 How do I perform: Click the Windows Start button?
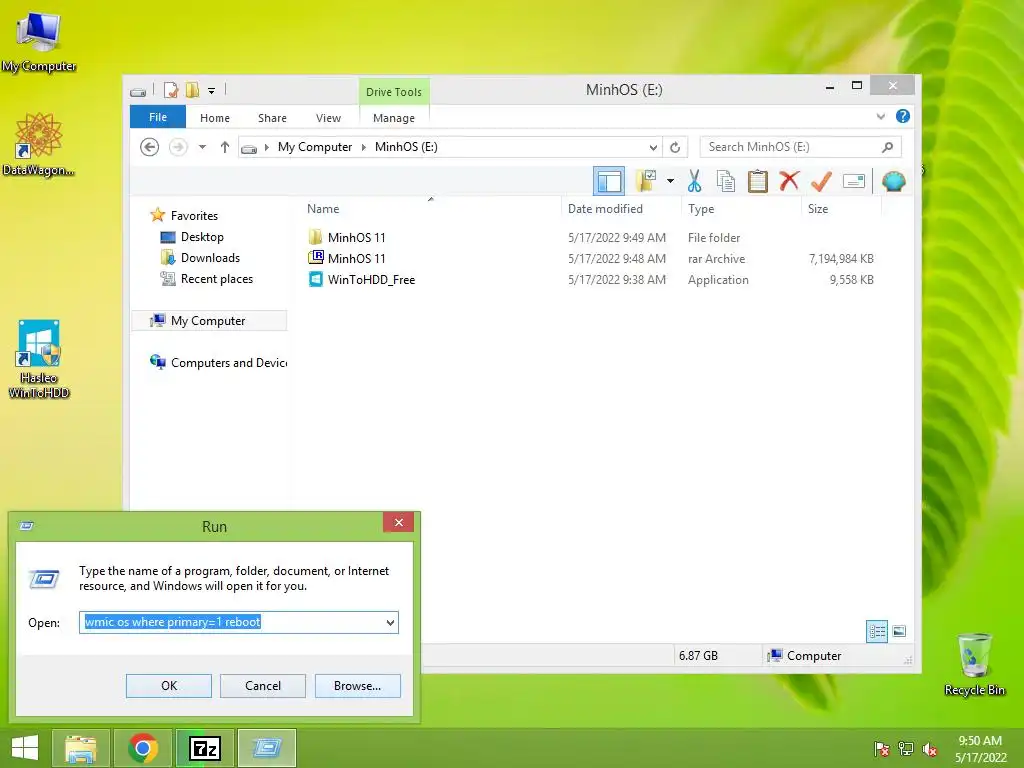[x=25, y=748]
